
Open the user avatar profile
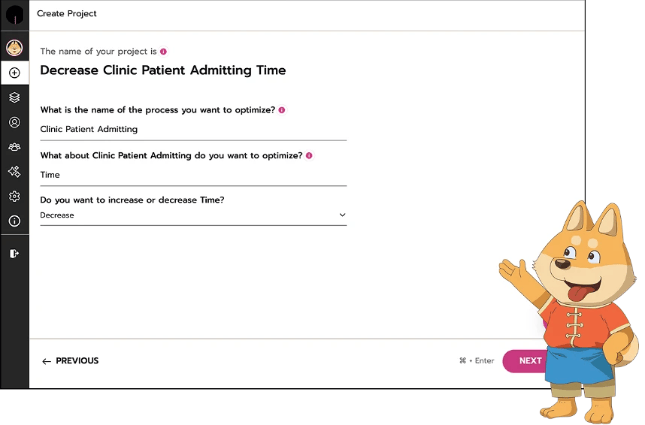pyautogui.click(x=14, y=47)
